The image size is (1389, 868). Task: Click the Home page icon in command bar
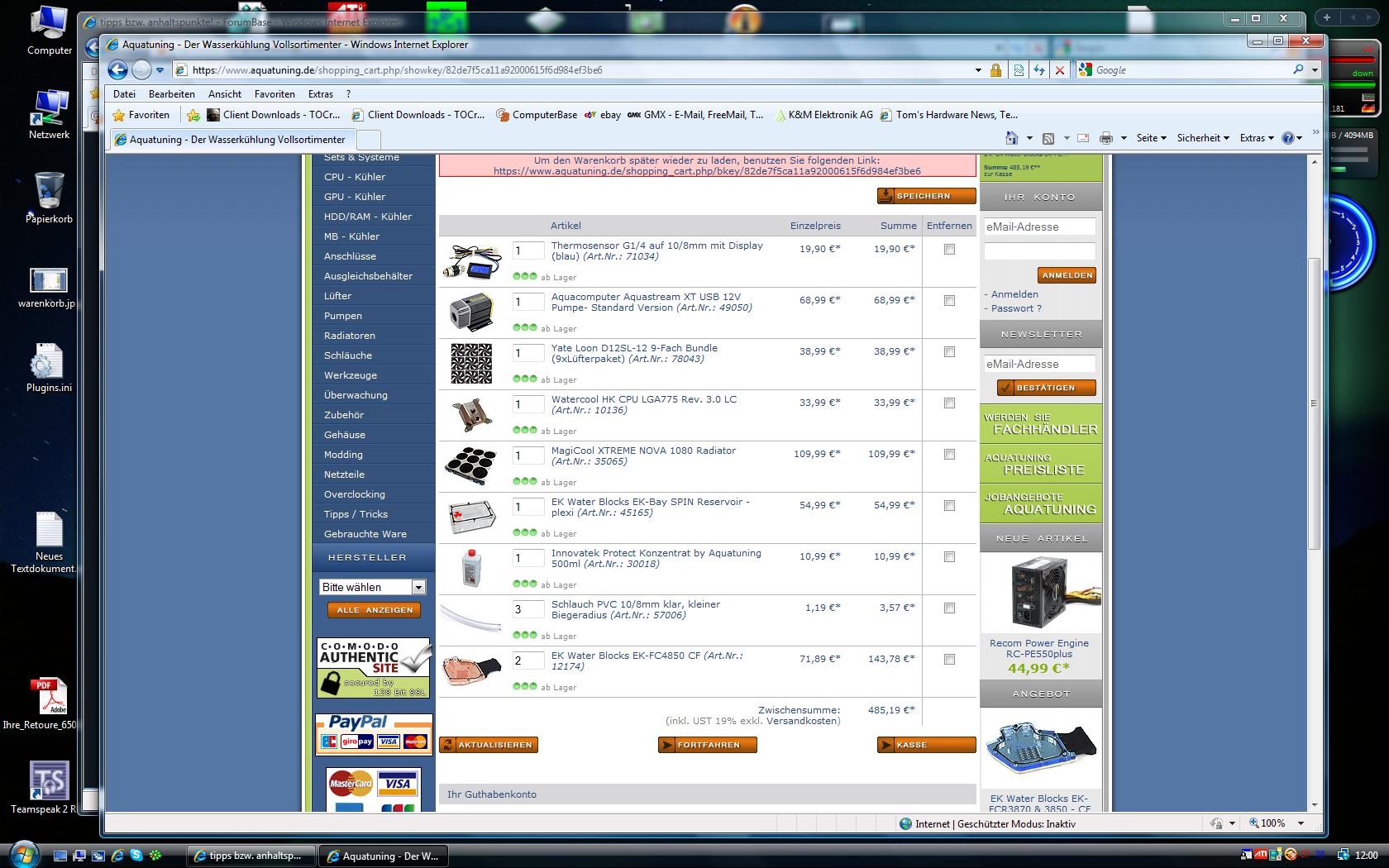pyautogui.click(x=1011, y=138)
